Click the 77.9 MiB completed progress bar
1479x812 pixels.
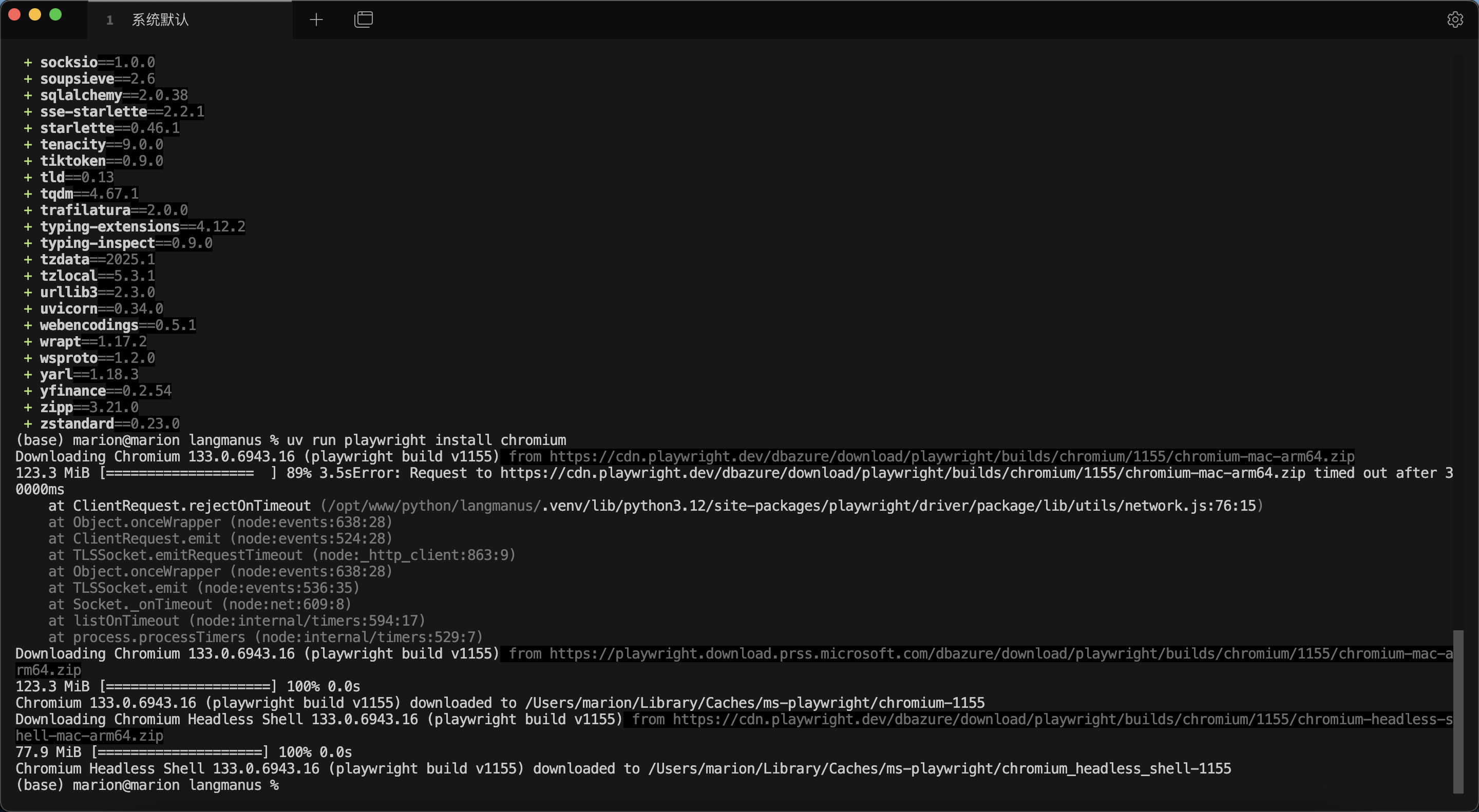tap(180, 752)
